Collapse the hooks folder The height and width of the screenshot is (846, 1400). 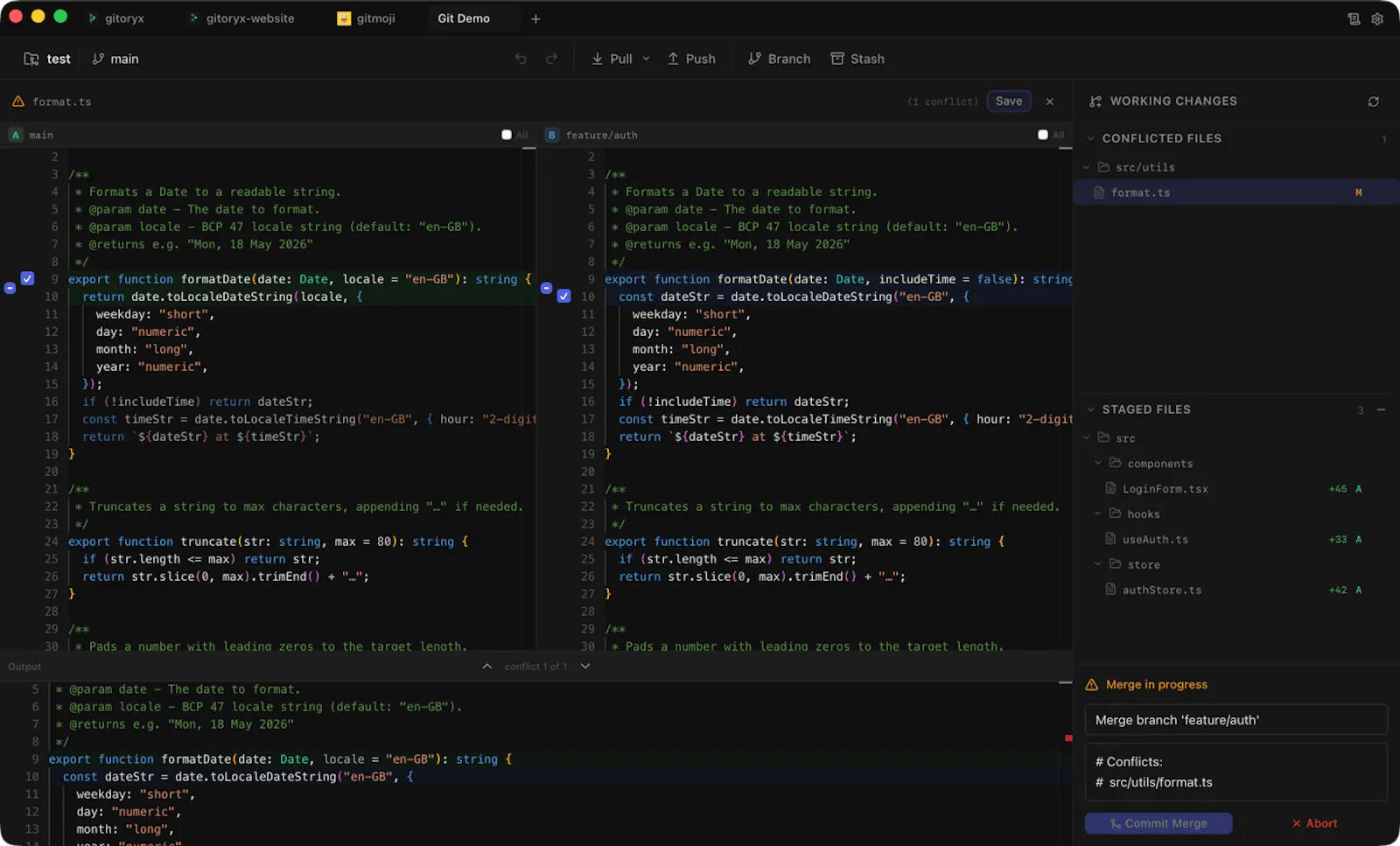(1098, 514)
